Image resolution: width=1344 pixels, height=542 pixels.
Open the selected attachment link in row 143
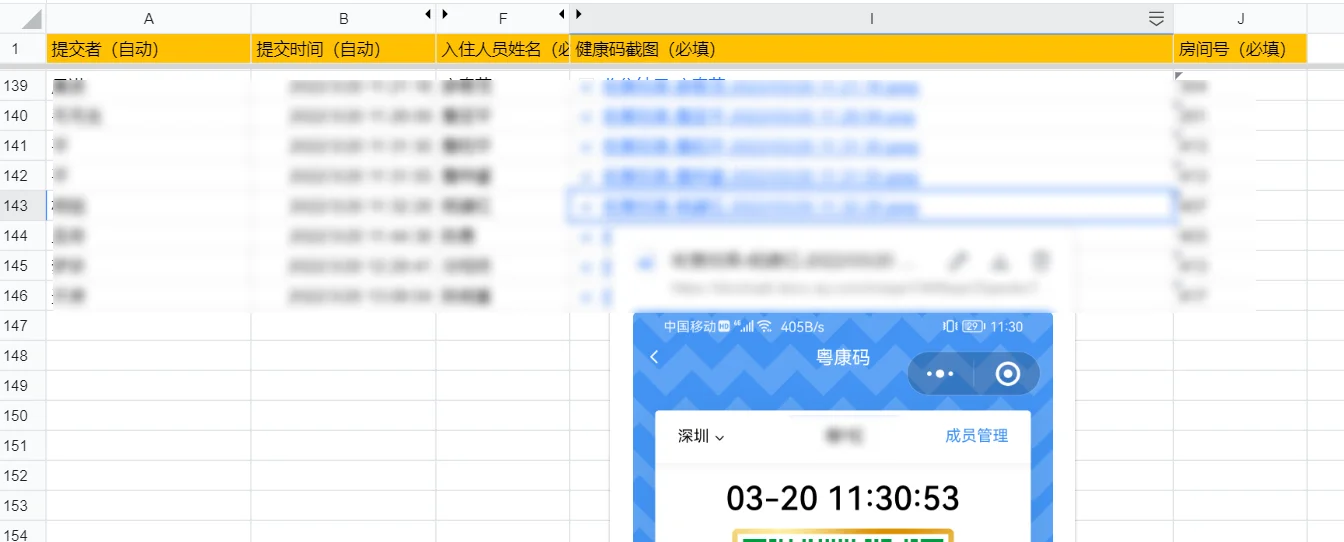coord(760,207)
